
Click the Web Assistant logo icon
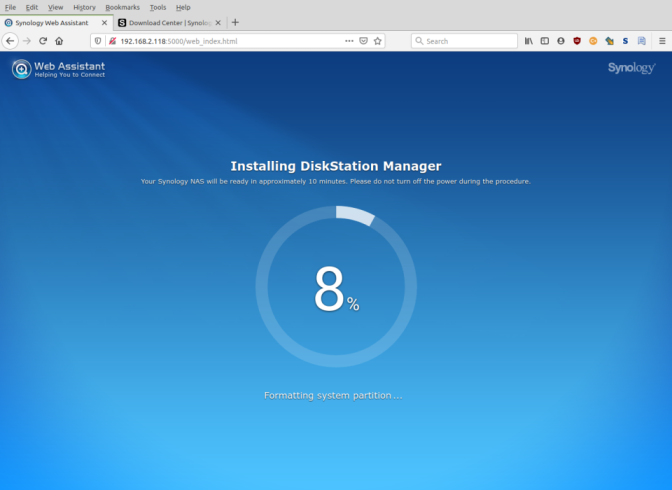click(21, 69)
